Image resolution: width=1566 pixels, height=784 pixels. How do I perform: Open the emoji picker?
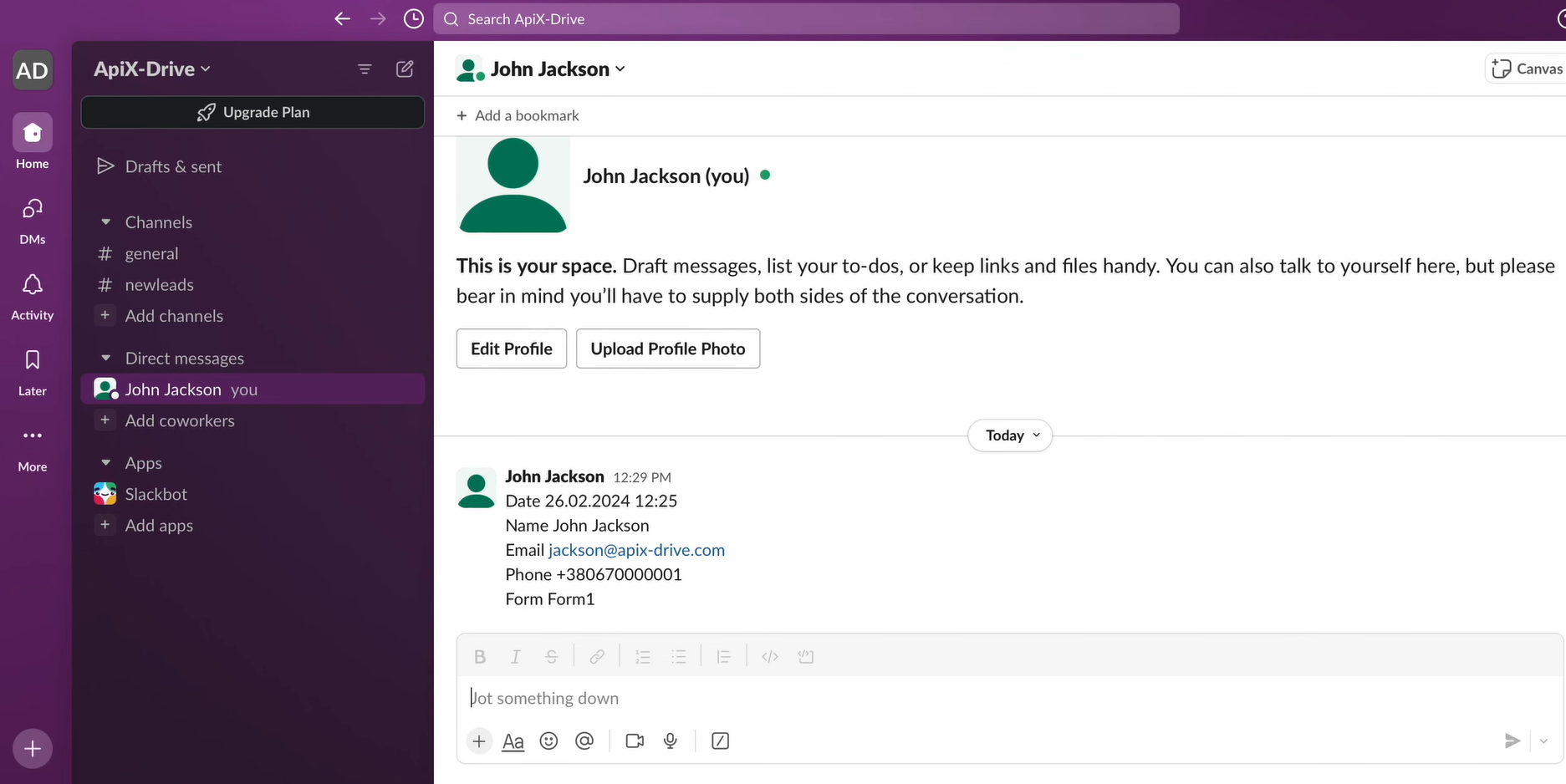click(548, 741)
